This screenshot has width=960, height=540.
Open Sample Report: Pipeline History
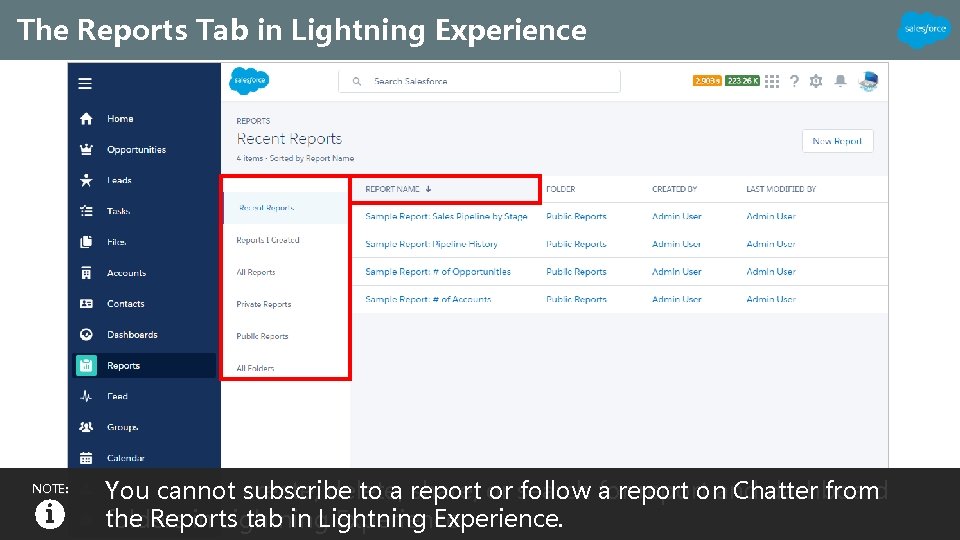pos(432,244)
